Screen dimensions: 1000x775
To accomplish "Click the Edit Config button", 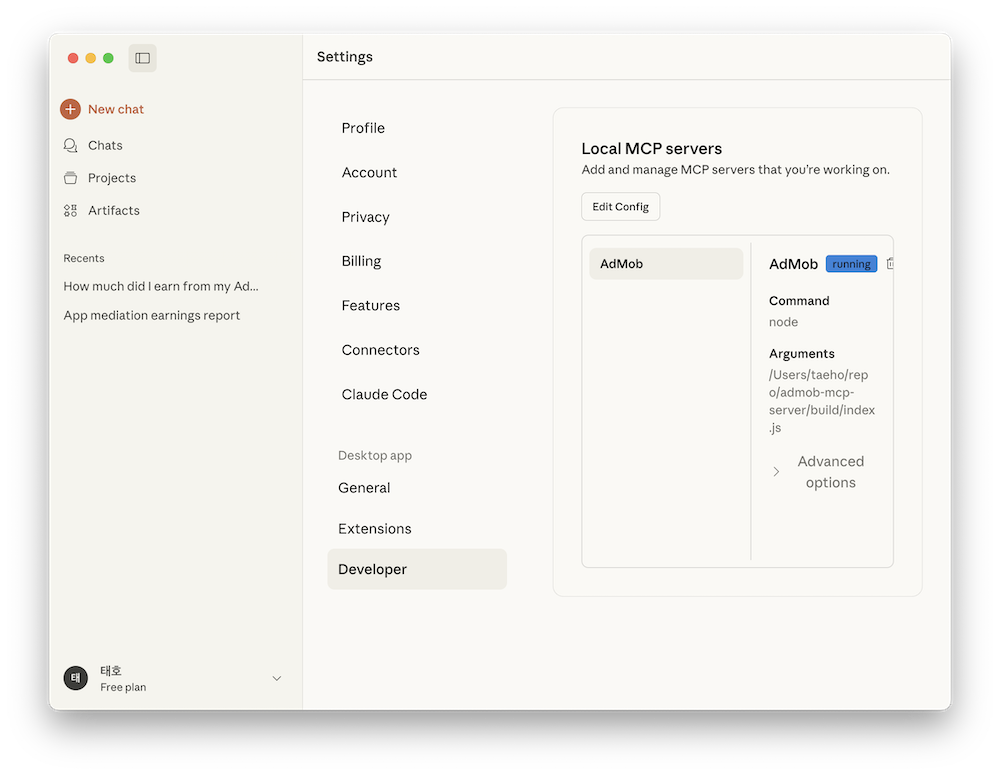I will (x=621, y=207).
